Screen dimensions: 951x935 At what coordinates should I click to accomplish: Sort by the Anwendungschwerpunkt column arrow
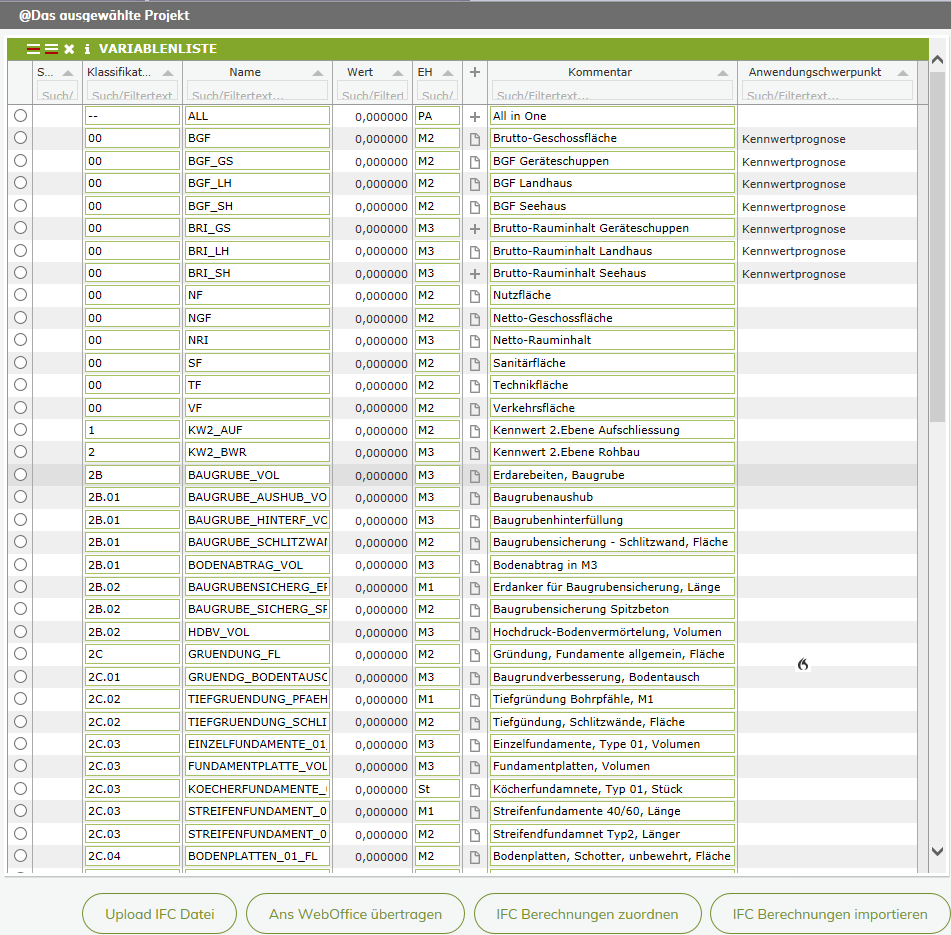coord(903,73)
